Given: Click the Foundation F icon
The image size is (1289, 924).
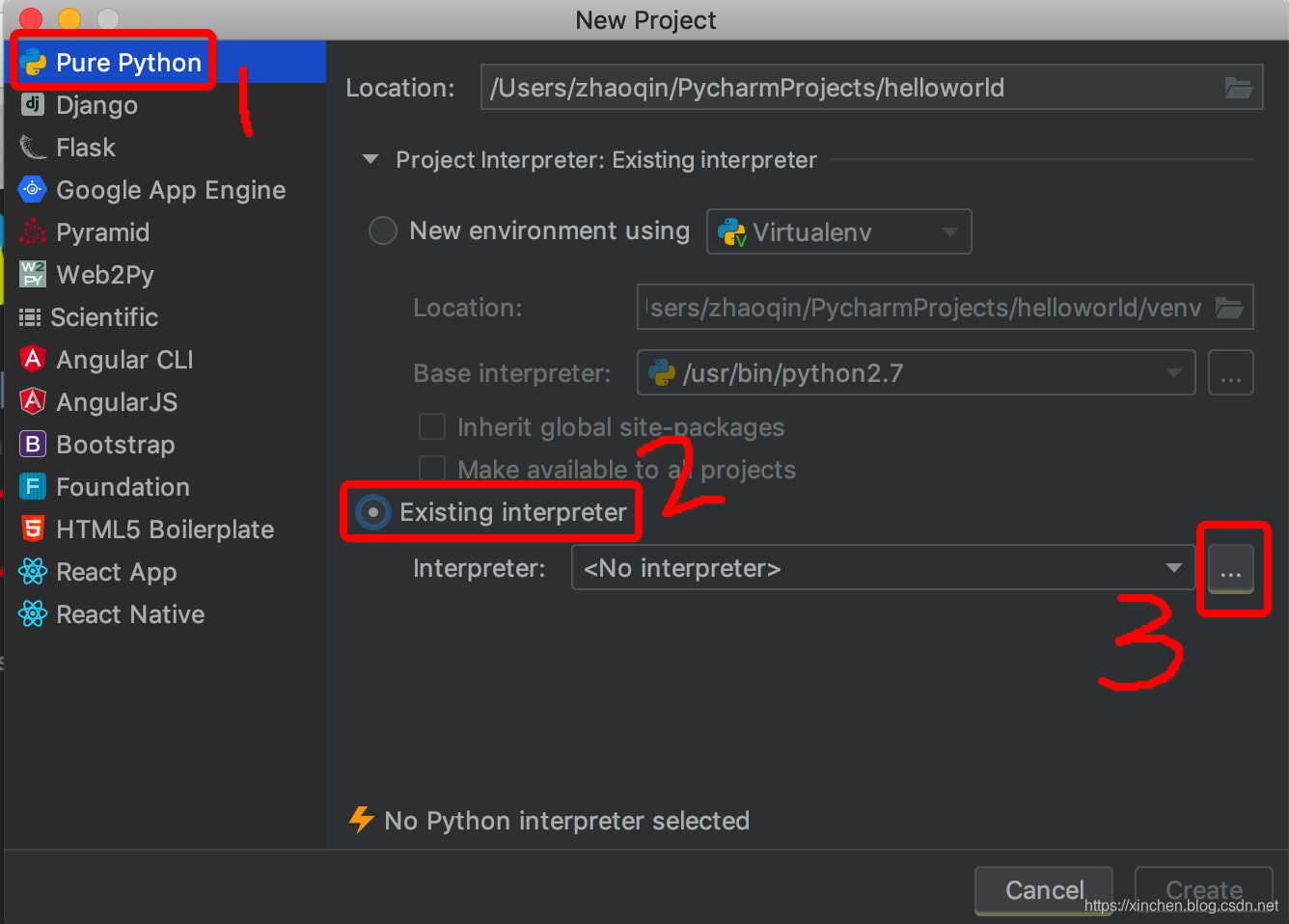Looking at the screenshot, I should (33, 486).
